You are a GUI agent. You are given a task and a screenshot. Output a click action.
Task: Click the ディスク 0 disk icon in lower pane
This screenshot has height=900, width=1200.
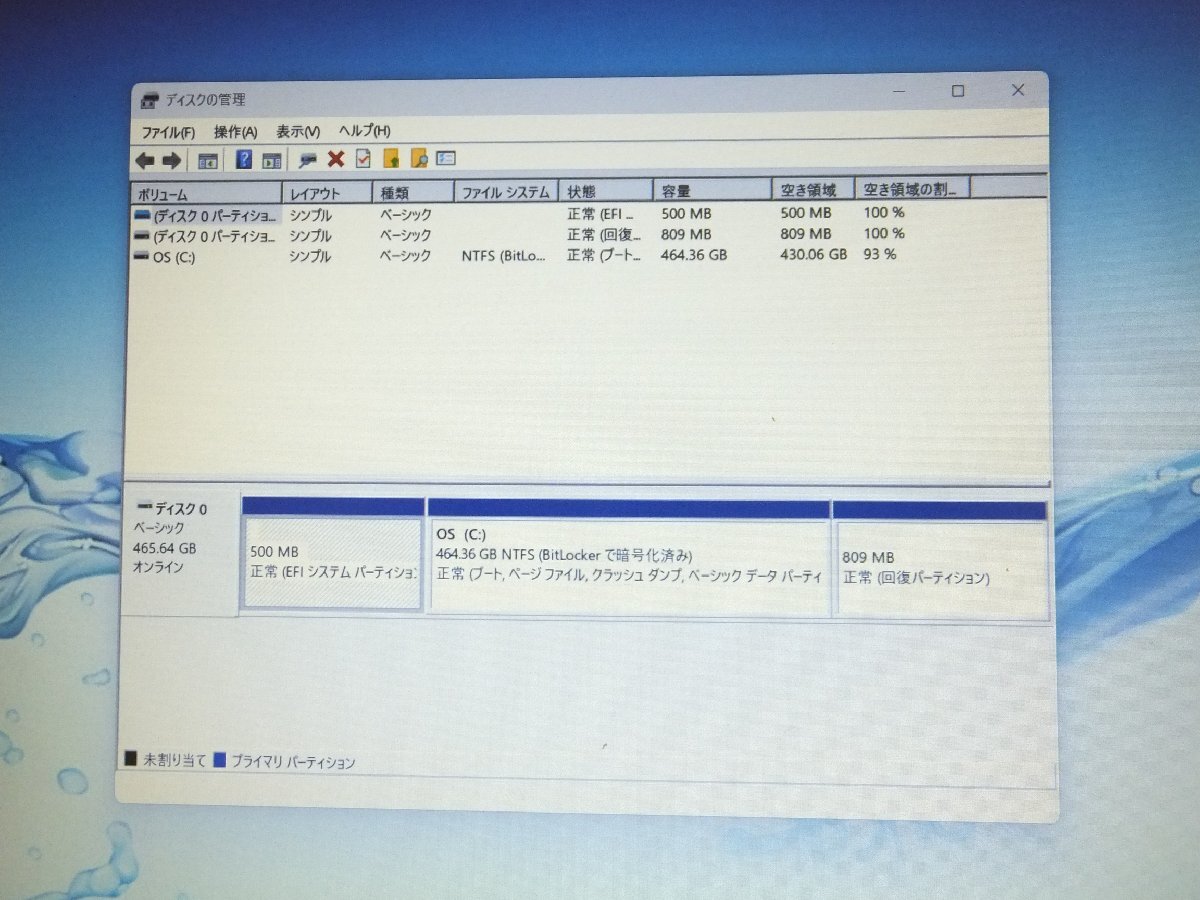tap(144, 508)
